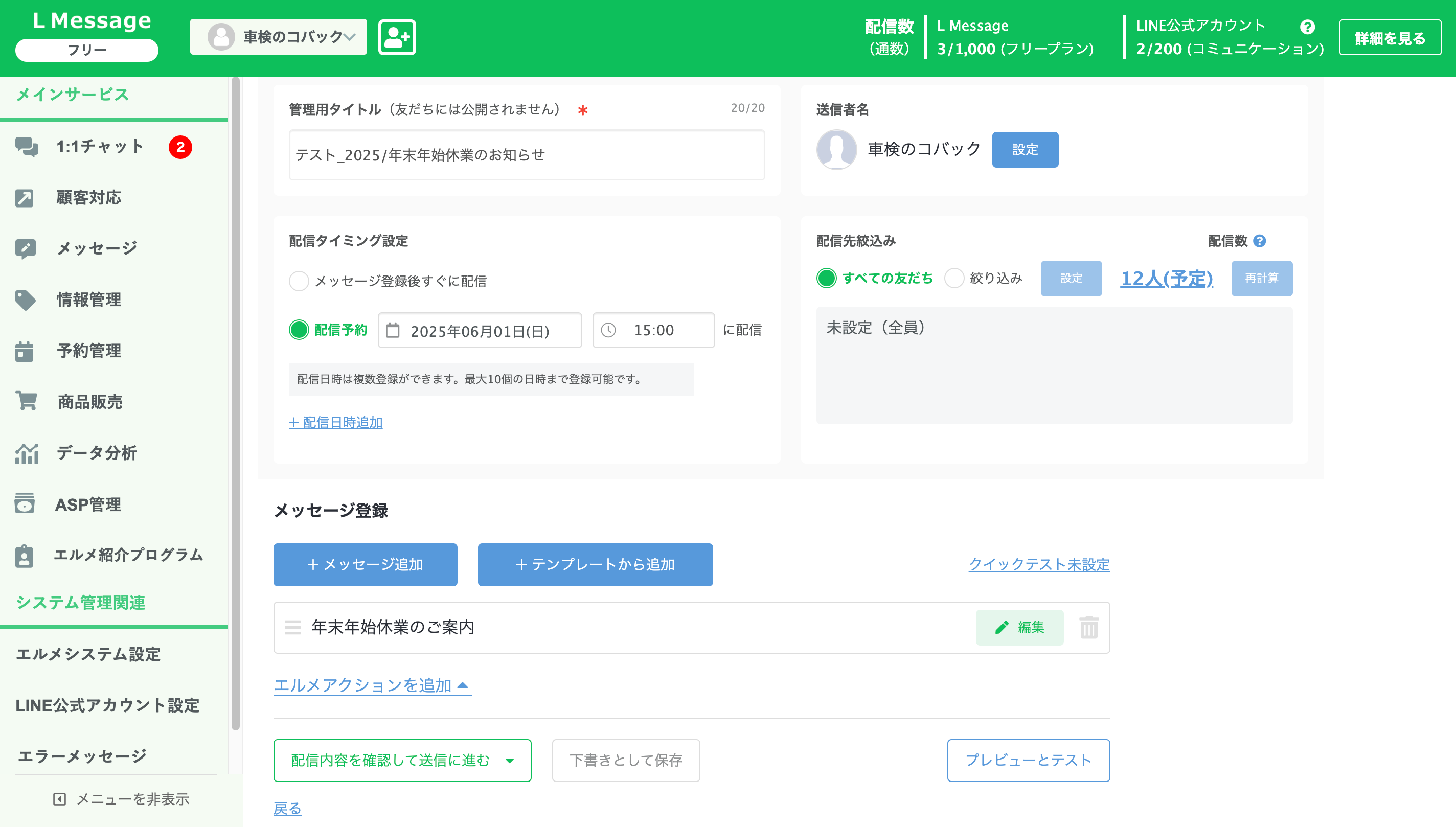Collapse the エルメアクションを追加 expander
The width and height of the screenshot is (1456, 827).
pos(373,685)
